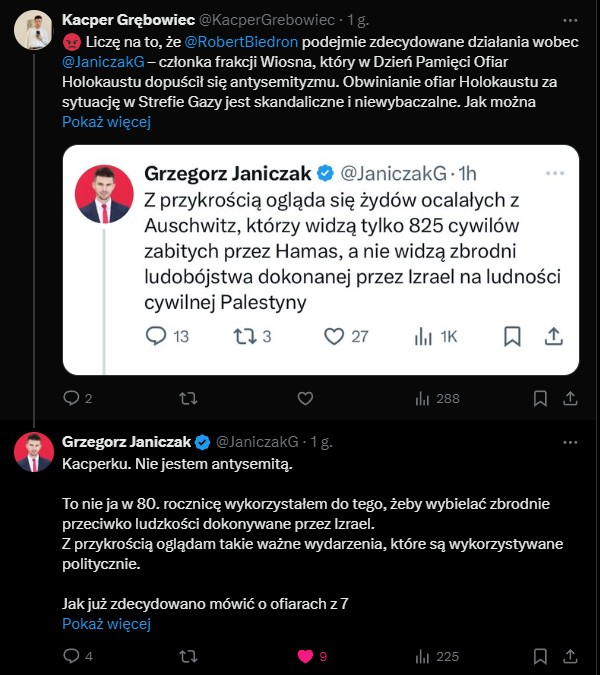Bookmark Grzegorz Janiczak's reply
600x675 pixels.
tap(540, 657)
